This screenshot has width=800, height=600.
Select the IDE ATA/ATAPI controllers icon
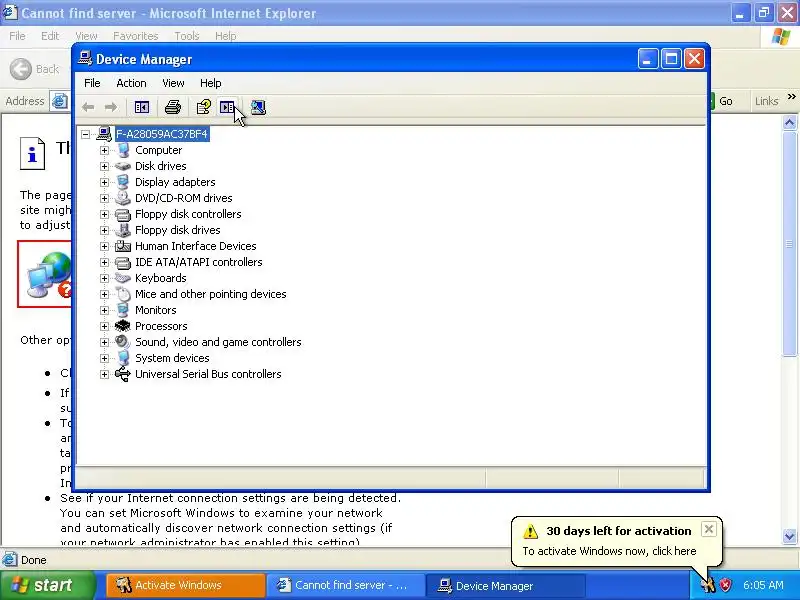(123, 262)
